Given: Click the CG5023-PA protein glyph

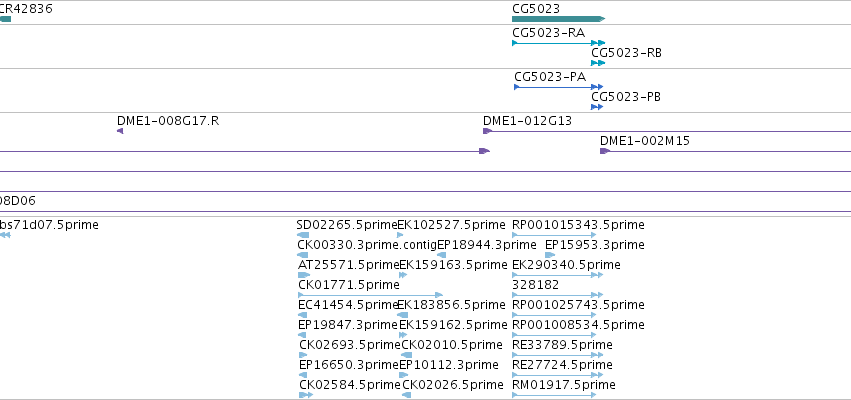Looking at the screenshot, I should coord(558,87).
